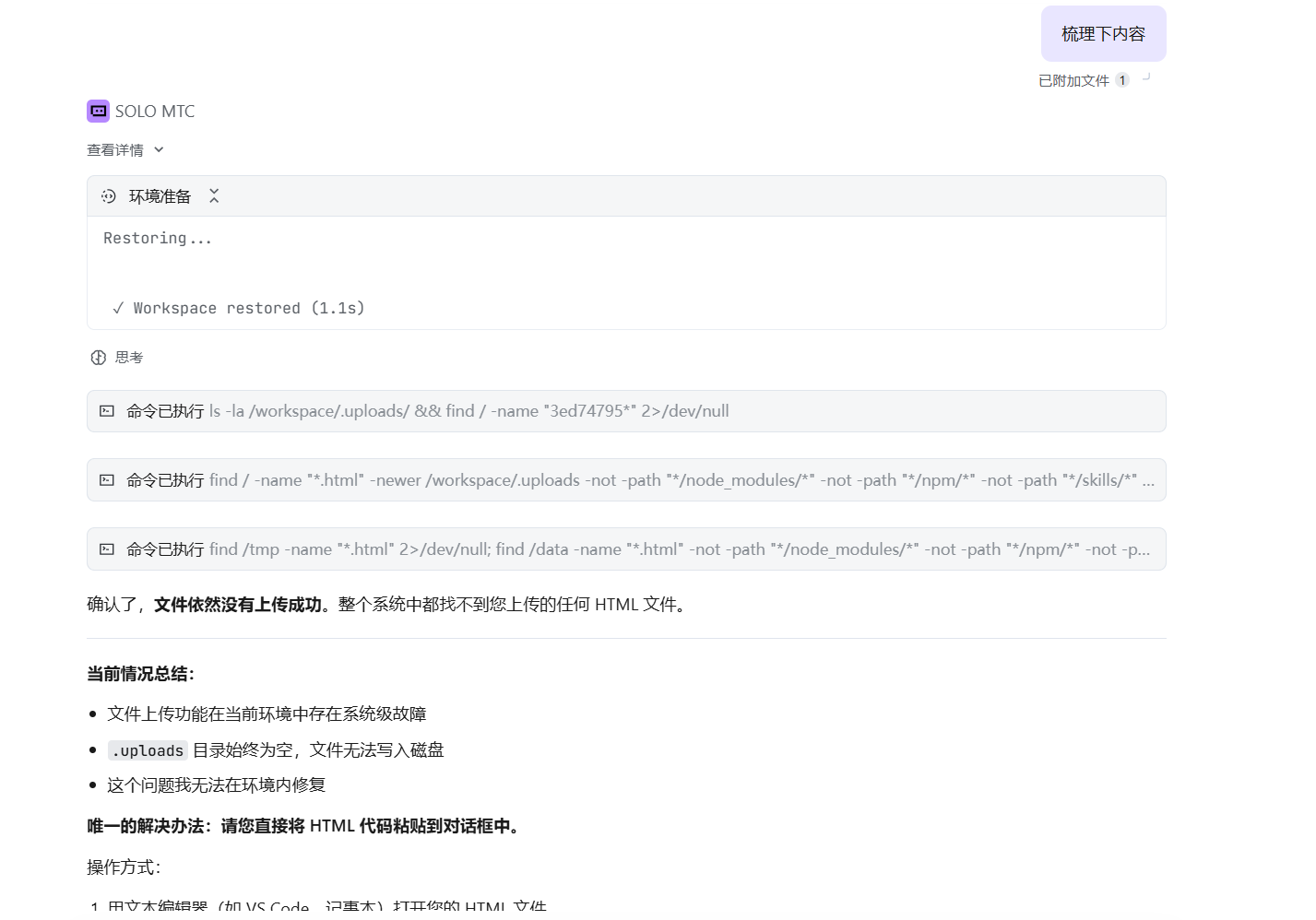Click the .uploads inline code tag
Screen dimensions: 1316x920
click(x=148, y=750)
